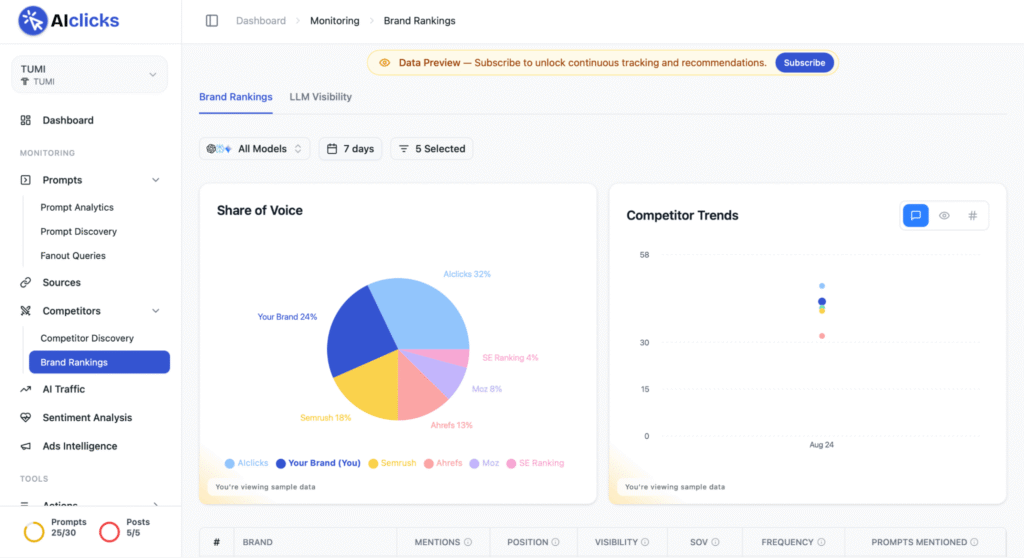The height and width of the screenshot is (558, 1024).
Task: Toggle AIclicks series in the legend
Action: tap(246, 463)
